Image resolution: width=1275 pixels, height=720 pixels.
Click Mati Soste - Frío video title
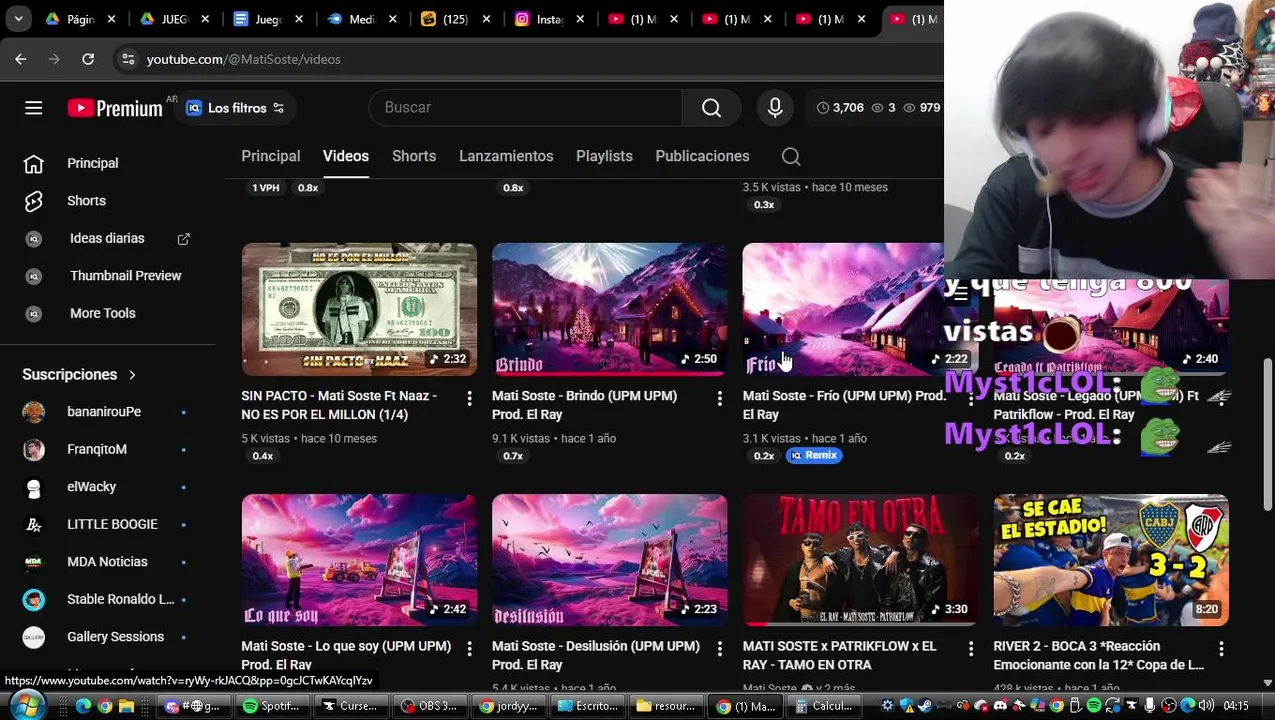point(844,405)
